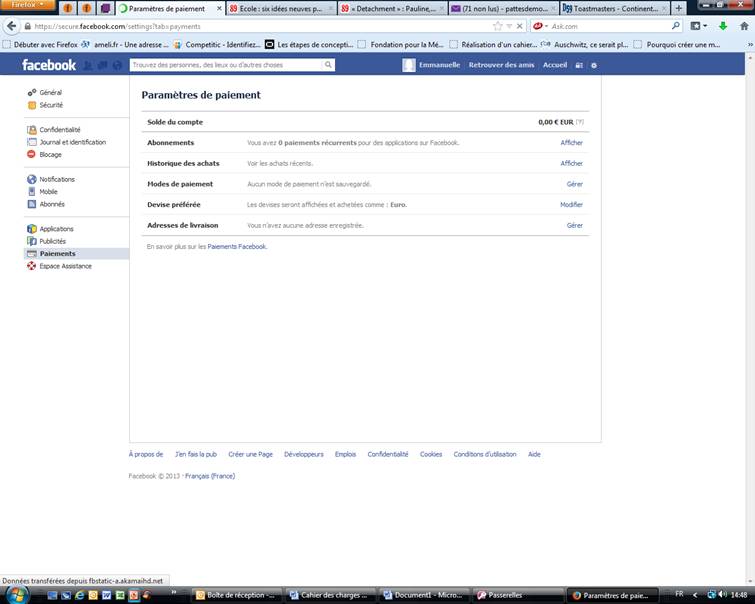Open Conditions d'utilisation footer link

point(485,454)
